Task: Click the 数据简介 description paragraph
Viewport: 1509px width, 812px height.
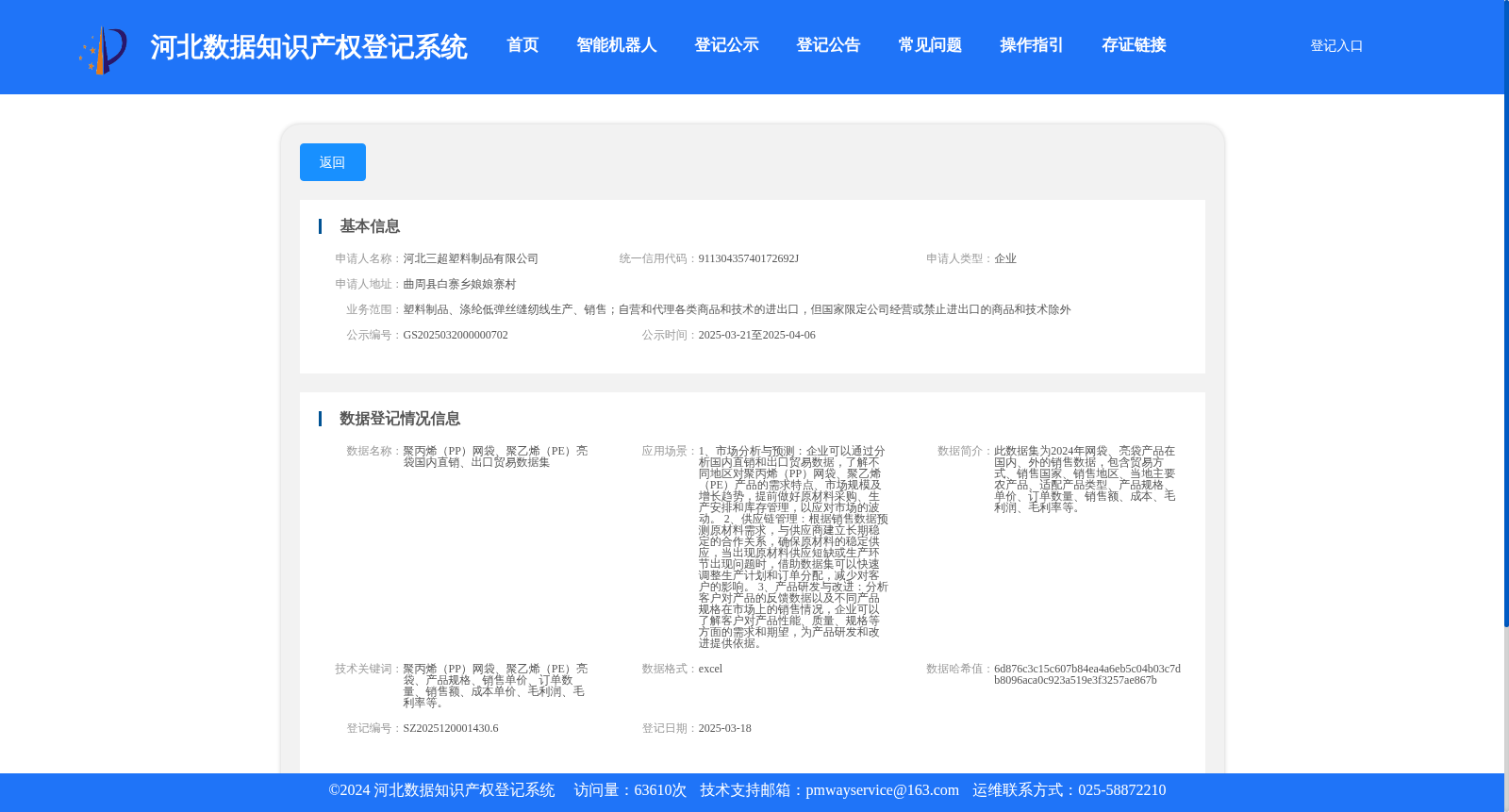Action: [1085, 479]
